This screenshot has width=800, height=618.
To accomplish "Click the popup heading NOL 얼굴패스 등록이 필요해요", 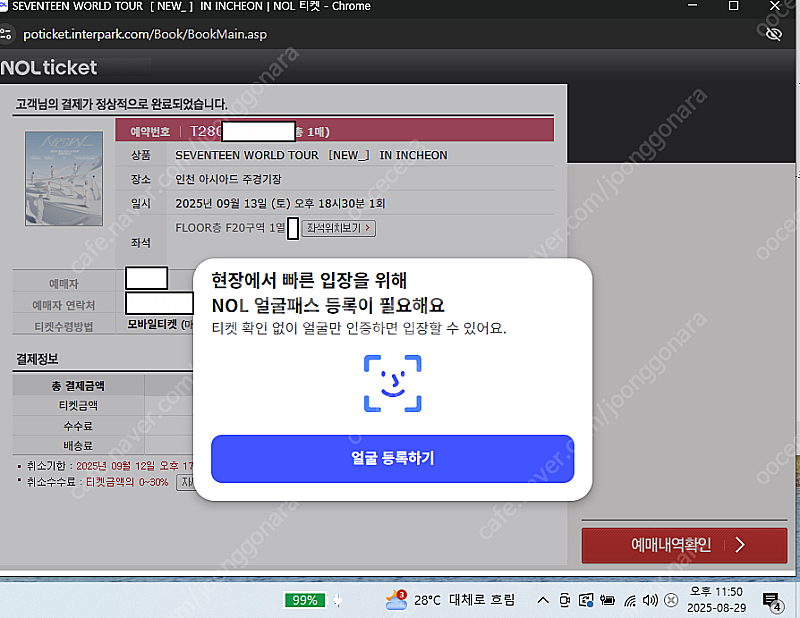I will pos(328,306).
